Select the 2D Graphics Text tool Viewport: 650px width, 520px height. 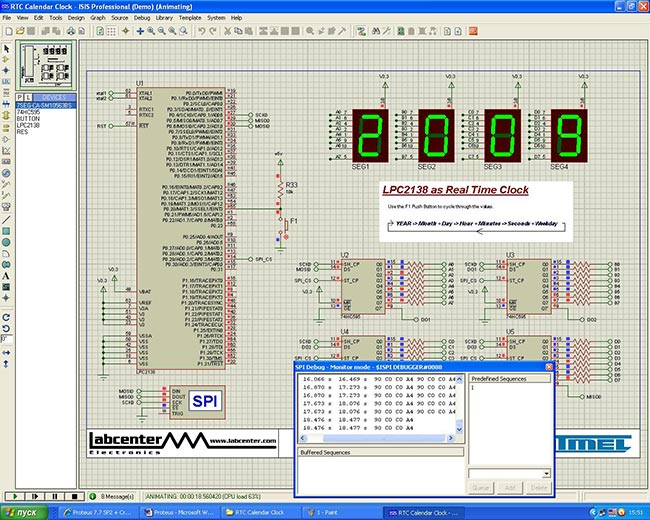point(6,276)
